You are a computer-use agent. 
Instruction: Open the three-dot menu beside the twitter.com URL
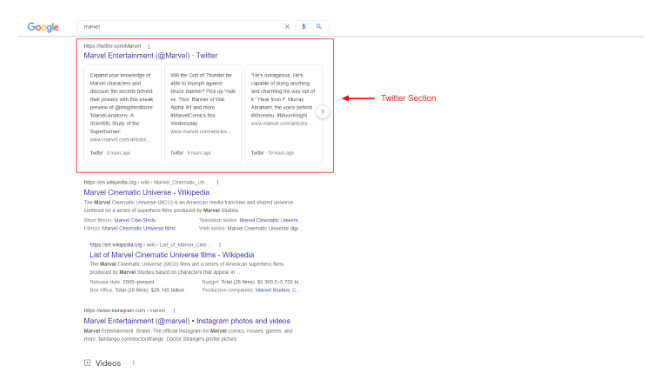pos(149,46)
